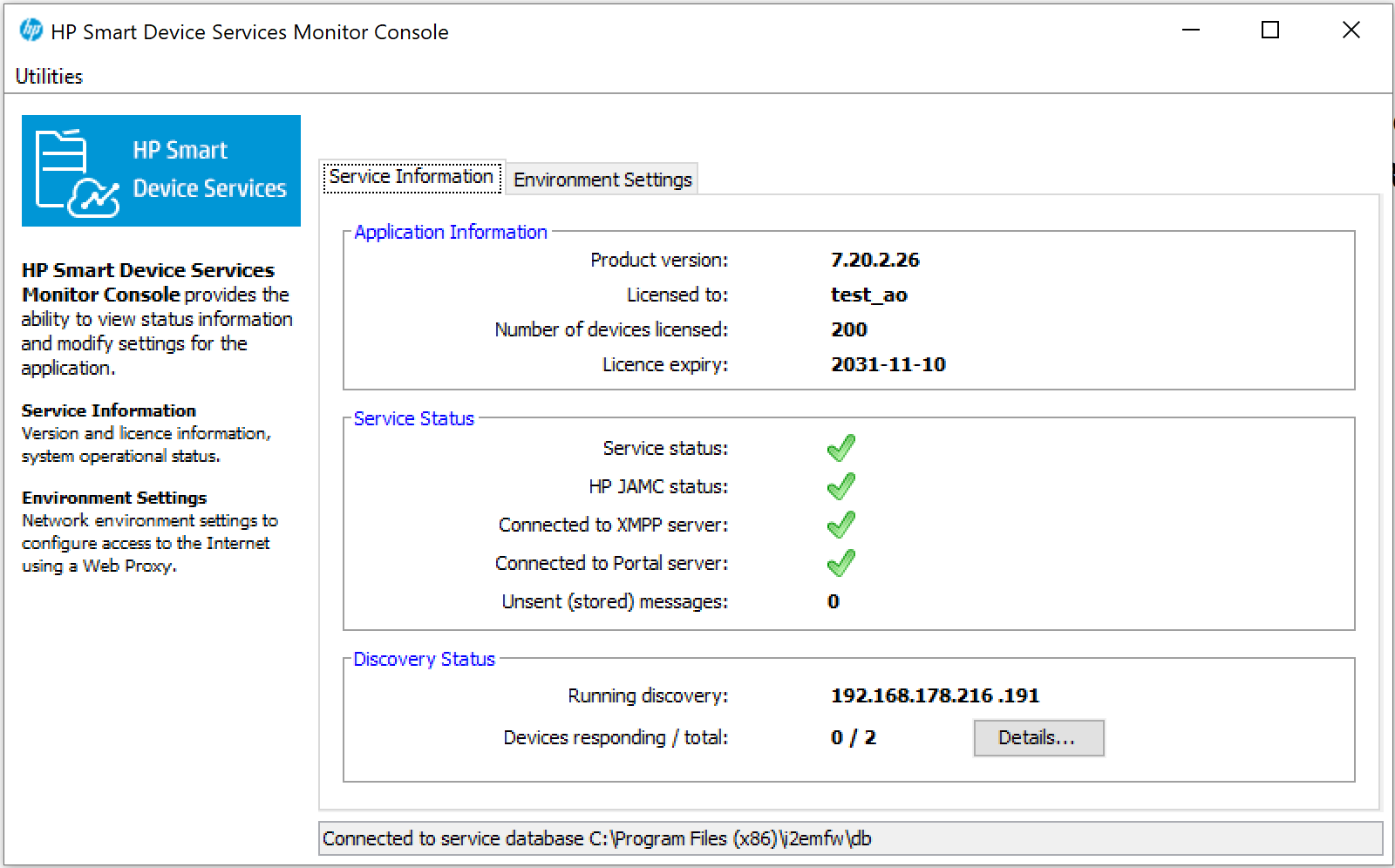Image resolution: width=1395 pixels, height=868 pixels.
Task: Click the licence expiry date 2031-11-10
Action: [888, 364]
